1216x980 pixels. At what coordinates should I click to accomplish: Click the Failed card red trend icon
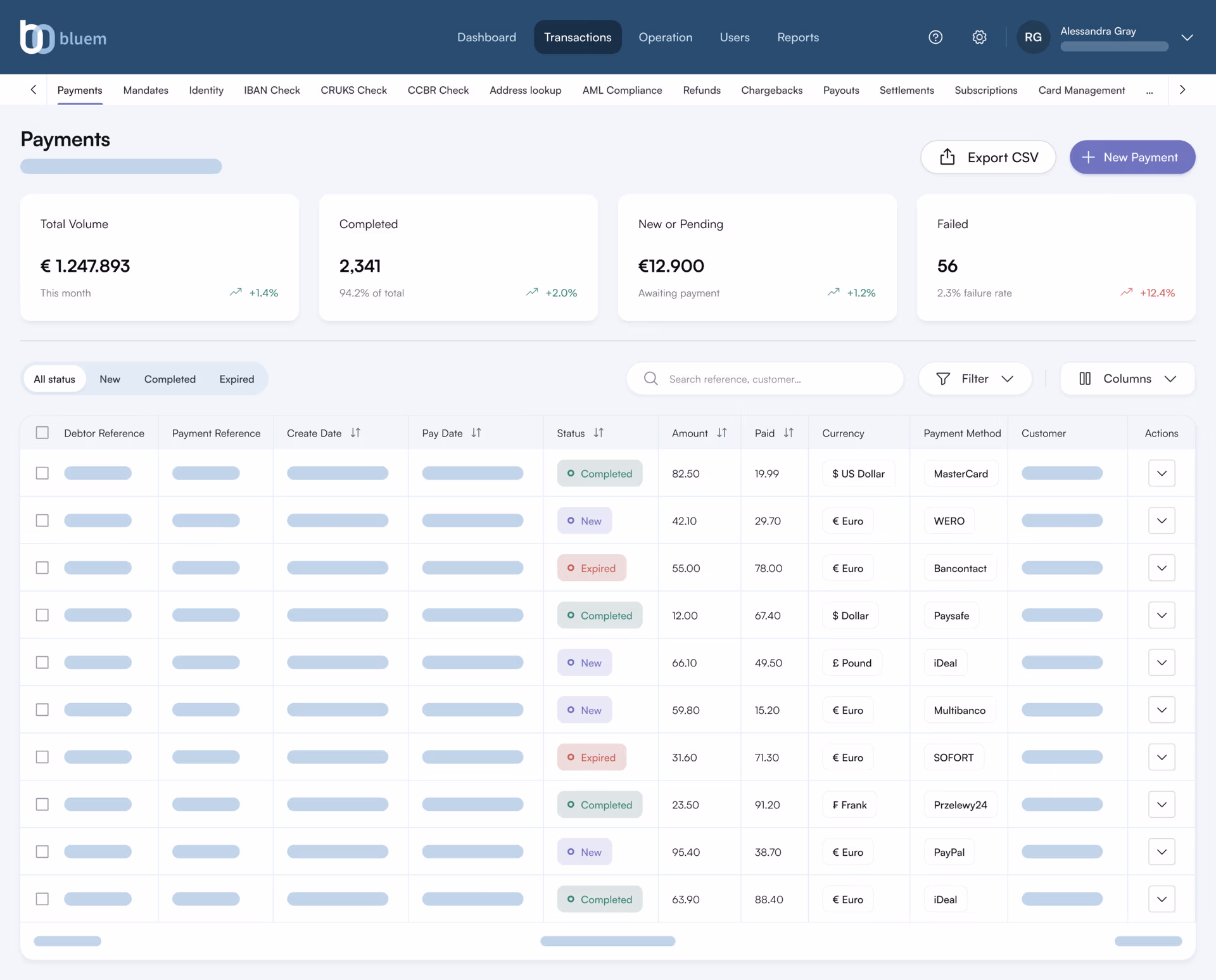tap(1126, 292)
